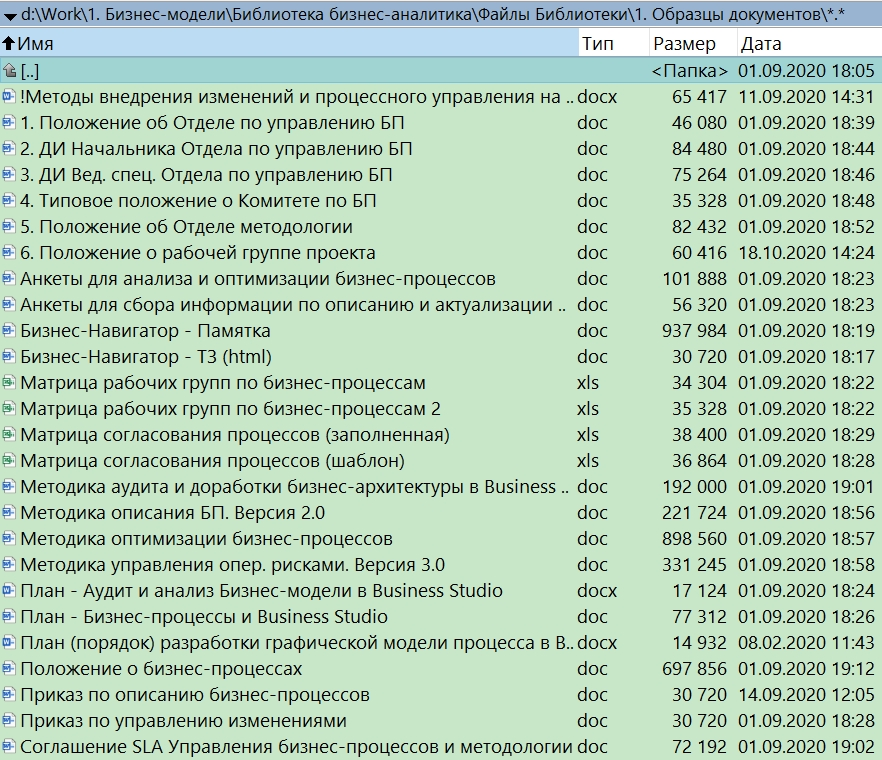
Task: Click the parent folder [..] up icon
Action: (x=9, y=70)
